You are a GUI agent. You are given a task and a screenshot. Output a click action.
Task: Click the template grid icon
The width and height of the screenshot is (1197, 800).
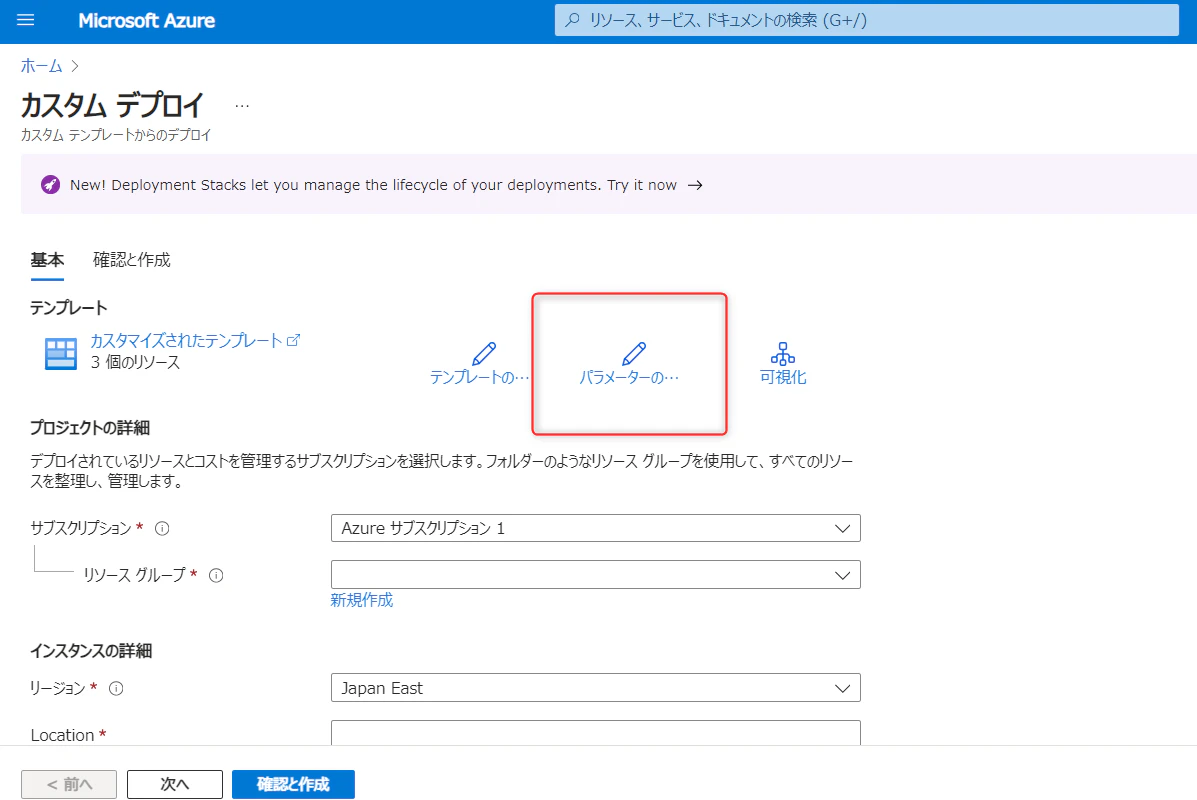pos(61,353)
